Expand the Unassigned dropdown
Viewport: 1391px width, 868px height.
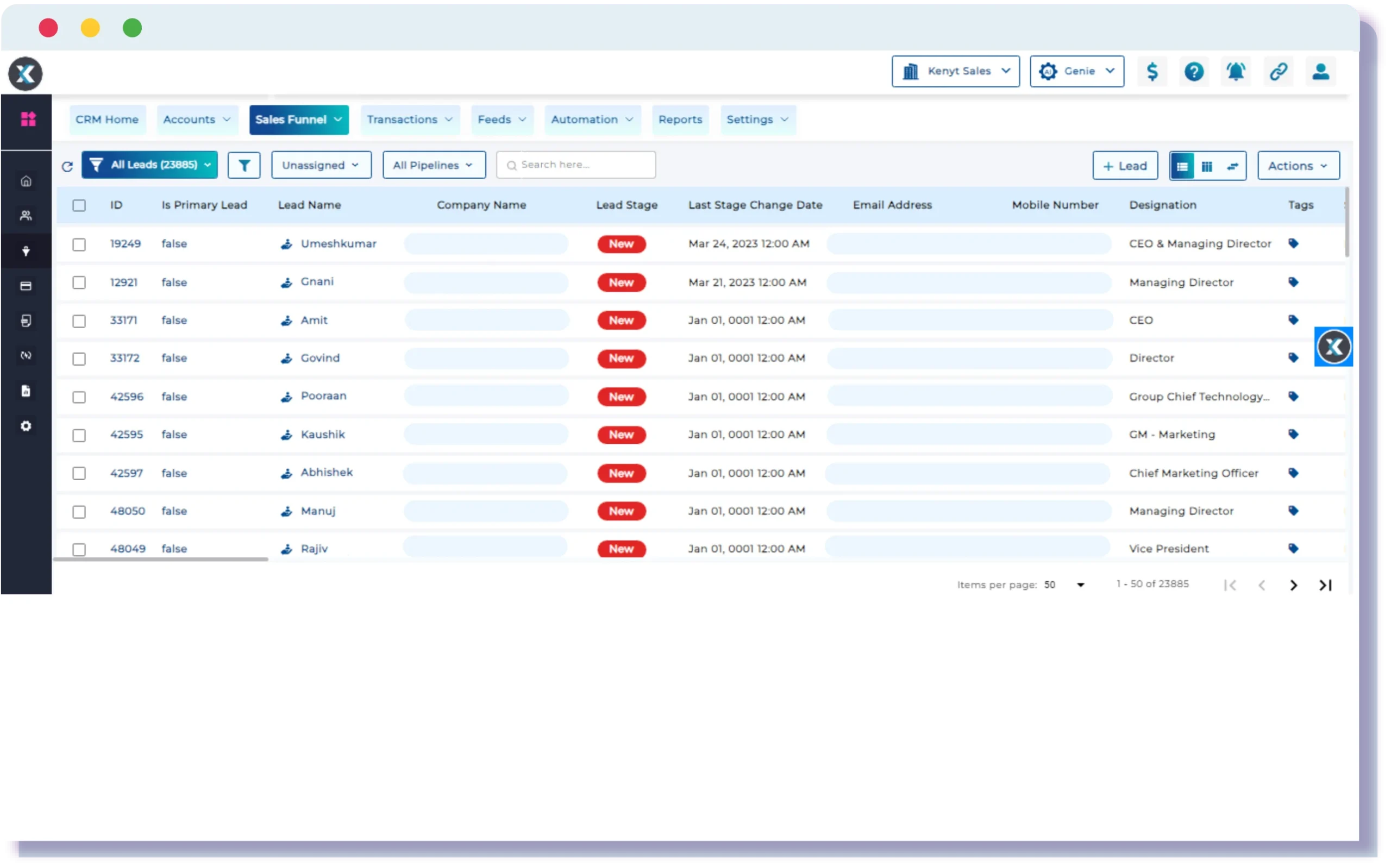pos(321,165)
